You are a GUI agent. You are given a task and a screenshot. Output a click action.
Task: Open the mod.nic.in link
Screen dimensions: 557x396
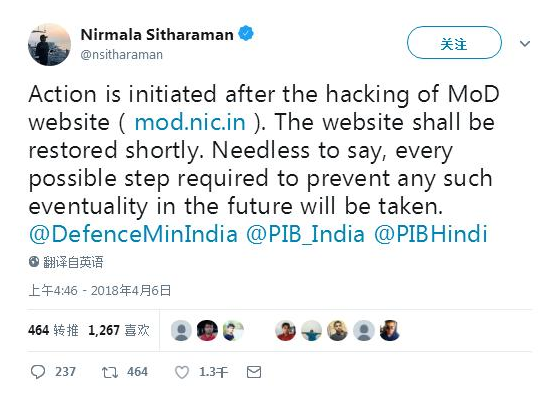click(x=190, y=122)
